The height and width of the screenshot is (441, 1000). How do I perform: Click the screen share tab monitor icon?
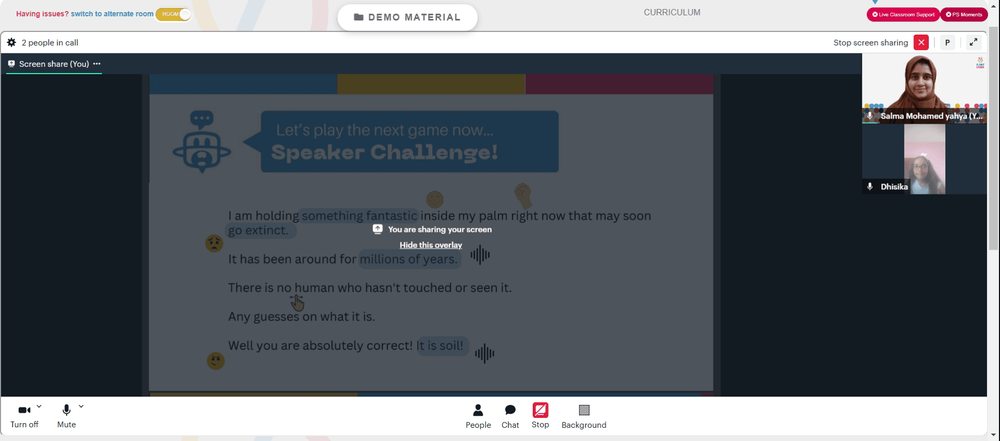11,64
